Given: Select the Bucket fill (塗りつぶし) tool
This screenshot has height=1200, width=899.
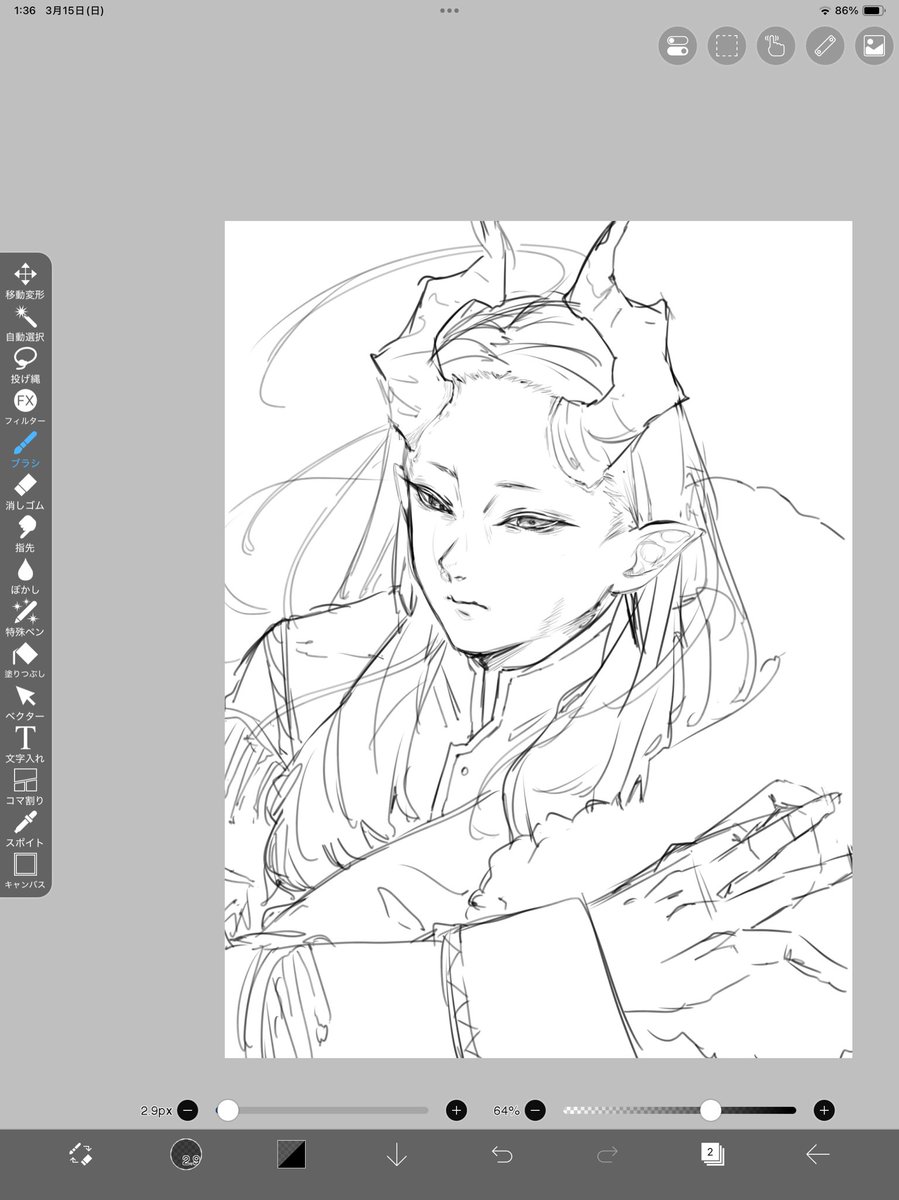Looking at the screenshot, I should pos(25,660).
